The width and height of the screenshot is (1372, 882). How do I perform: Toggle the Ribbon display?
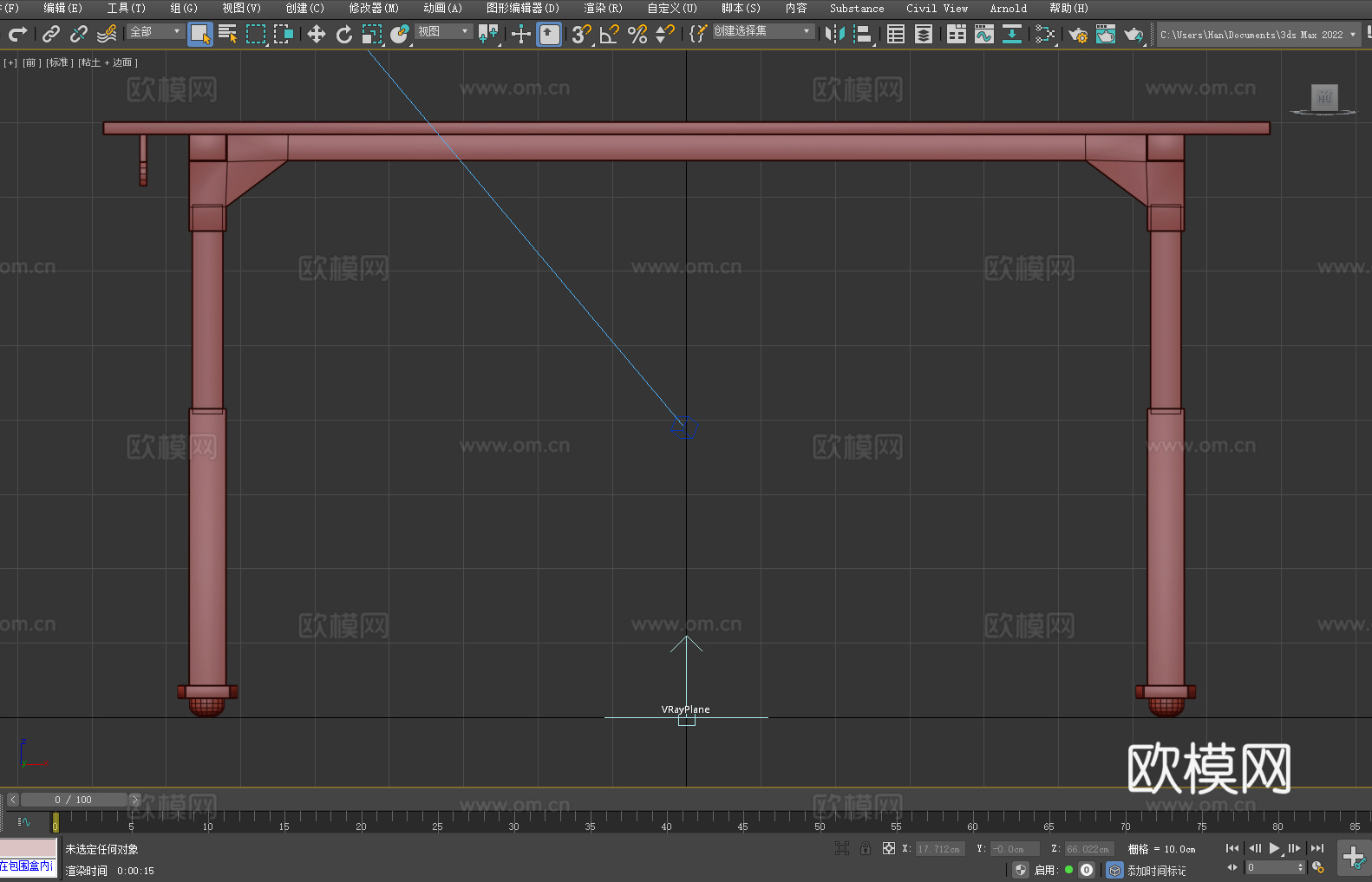pyautogui.click(x=957, y=34)
